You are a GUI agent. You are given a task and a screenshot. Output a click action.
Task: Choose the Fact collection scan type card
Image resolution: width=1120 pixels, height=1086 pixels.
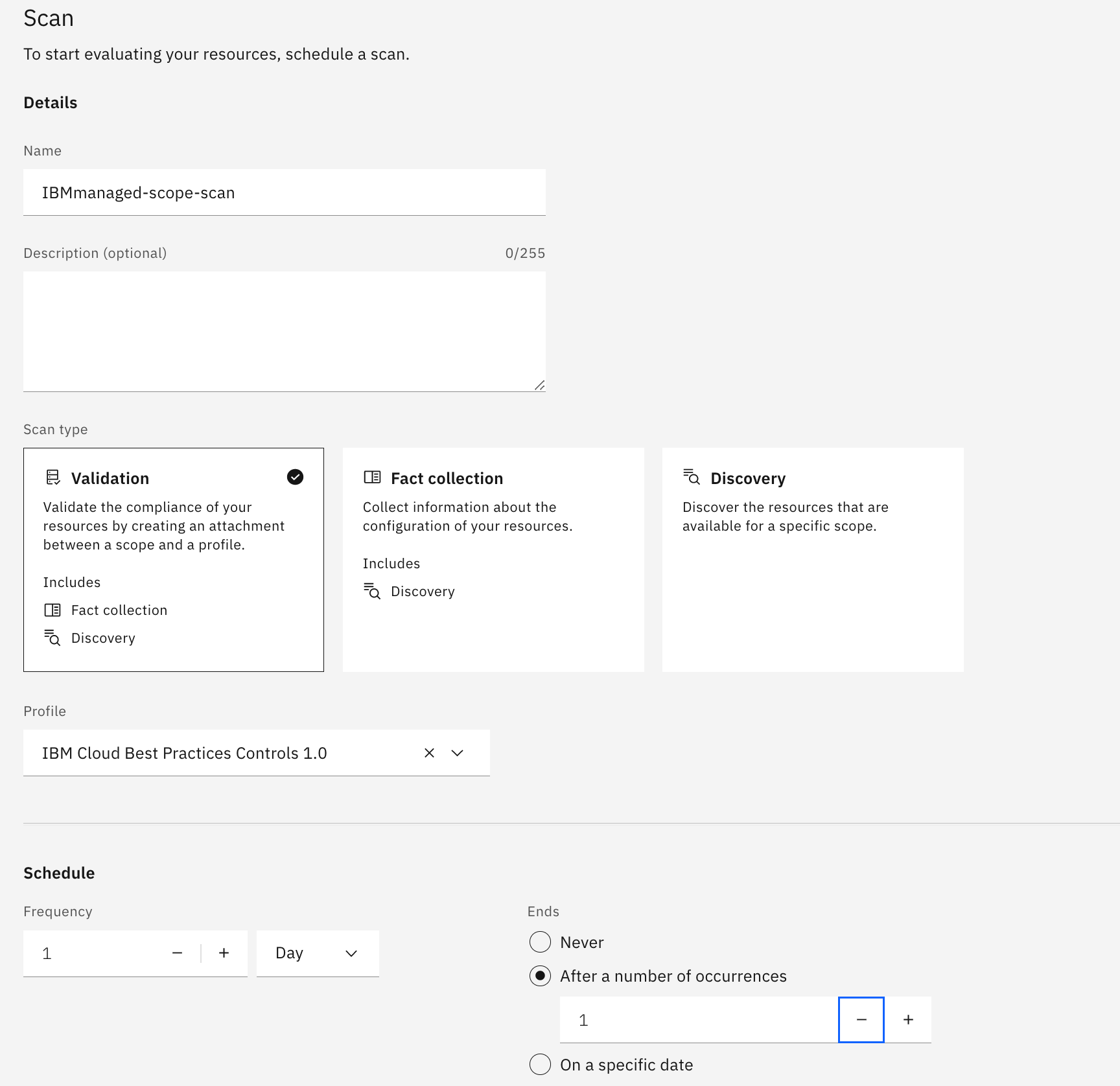point(493,560)
